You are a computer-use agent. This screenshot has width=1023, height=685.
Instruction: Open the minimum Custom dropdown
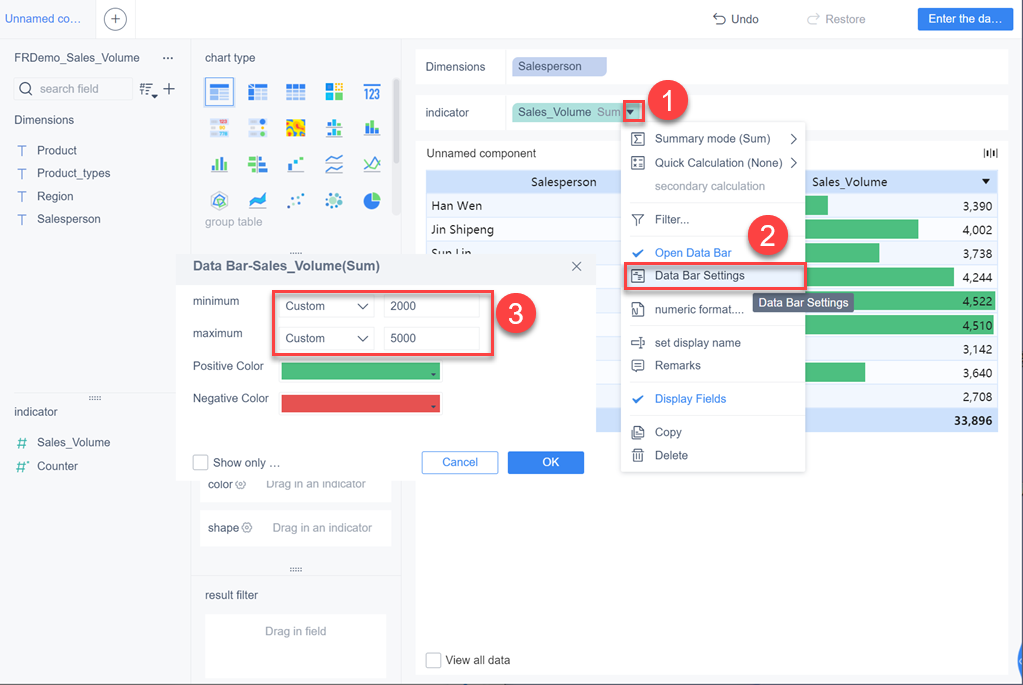[x=326, y=306]
